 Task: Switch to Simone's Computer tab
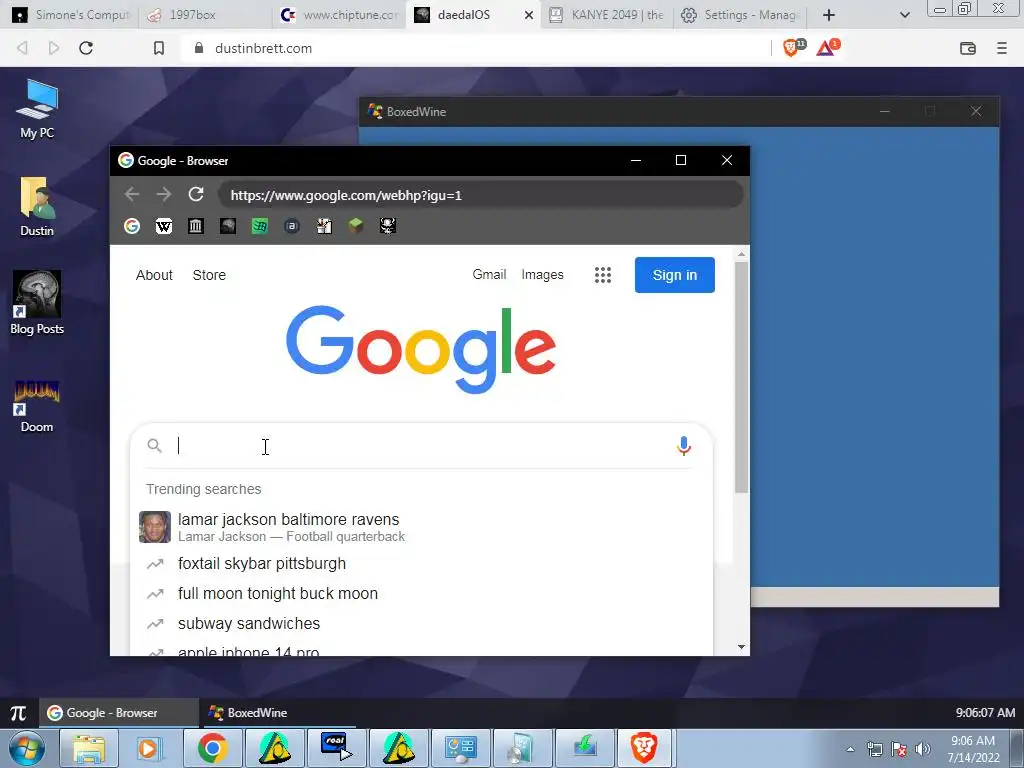point(71,14)
